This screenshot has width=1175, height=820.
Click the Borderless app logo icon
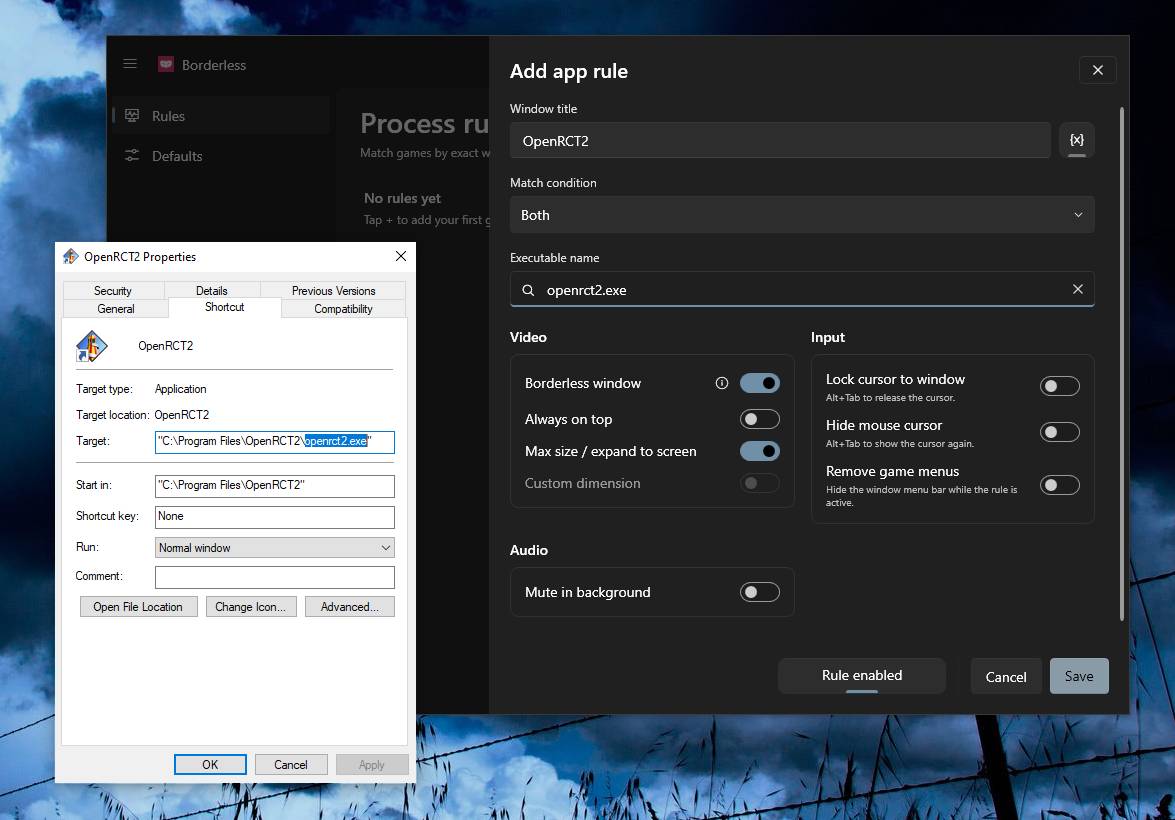[x=166, y=64]
